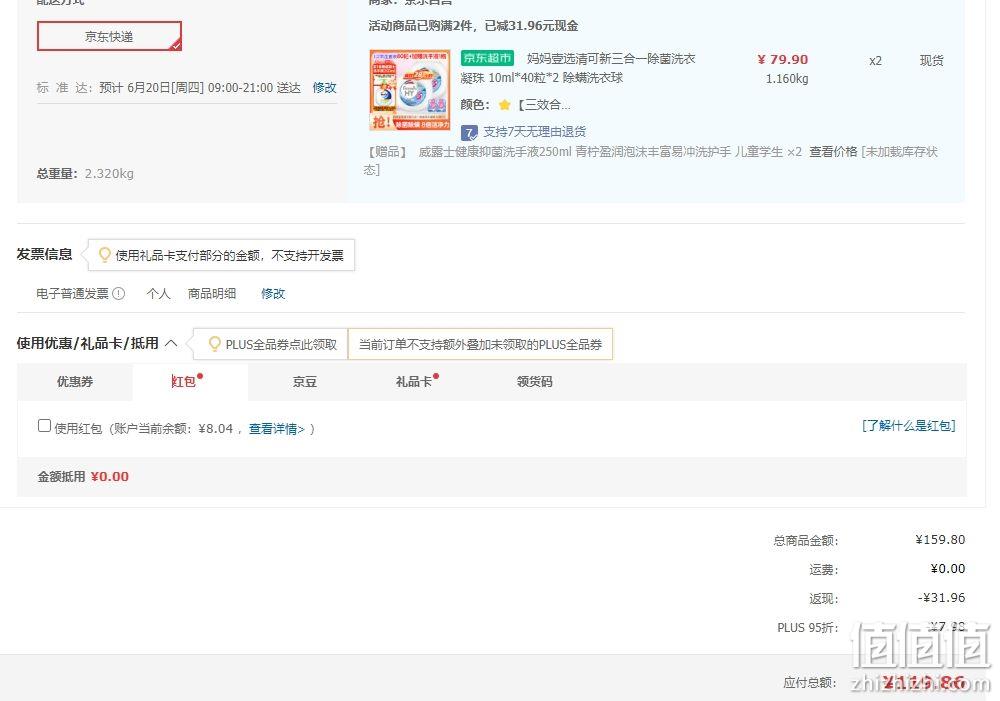Click the 活动商品已购满2件 promotion text
Viewport: 1000px width, 701px height.
point(473,26)
